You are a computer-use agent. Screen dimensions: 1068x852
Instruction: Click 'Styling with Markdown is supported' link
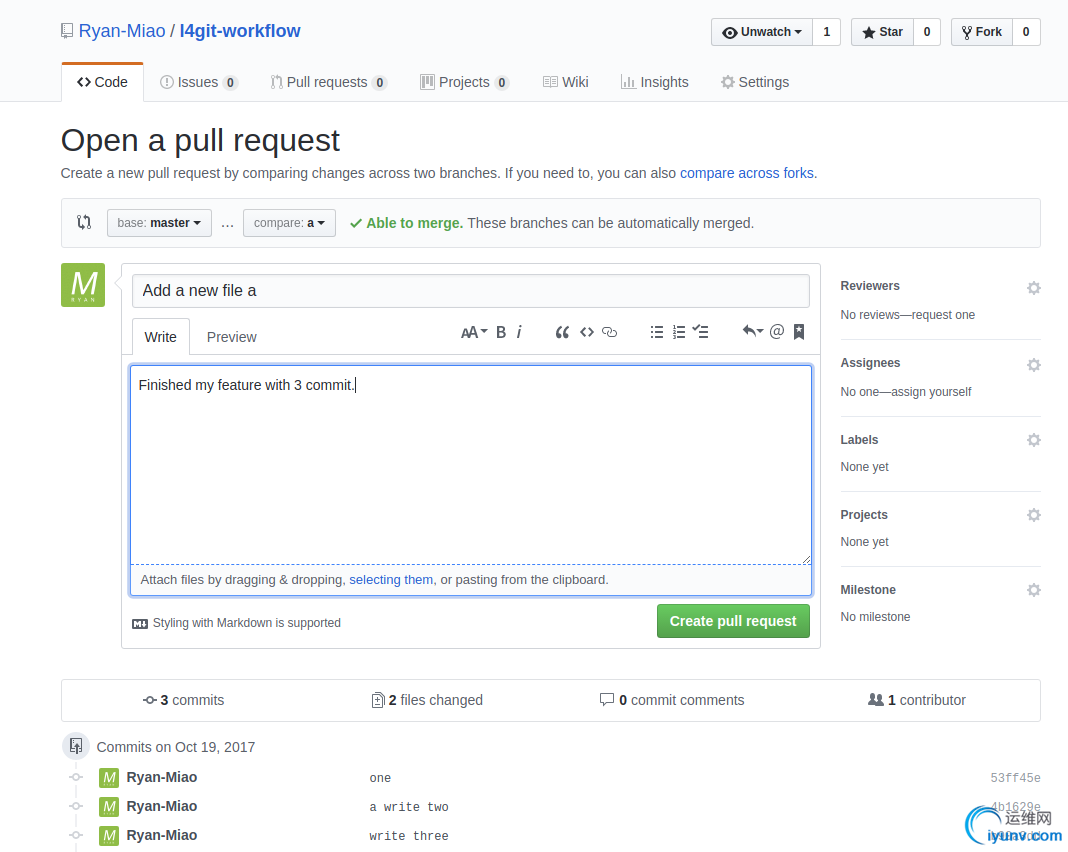(247, 623)
